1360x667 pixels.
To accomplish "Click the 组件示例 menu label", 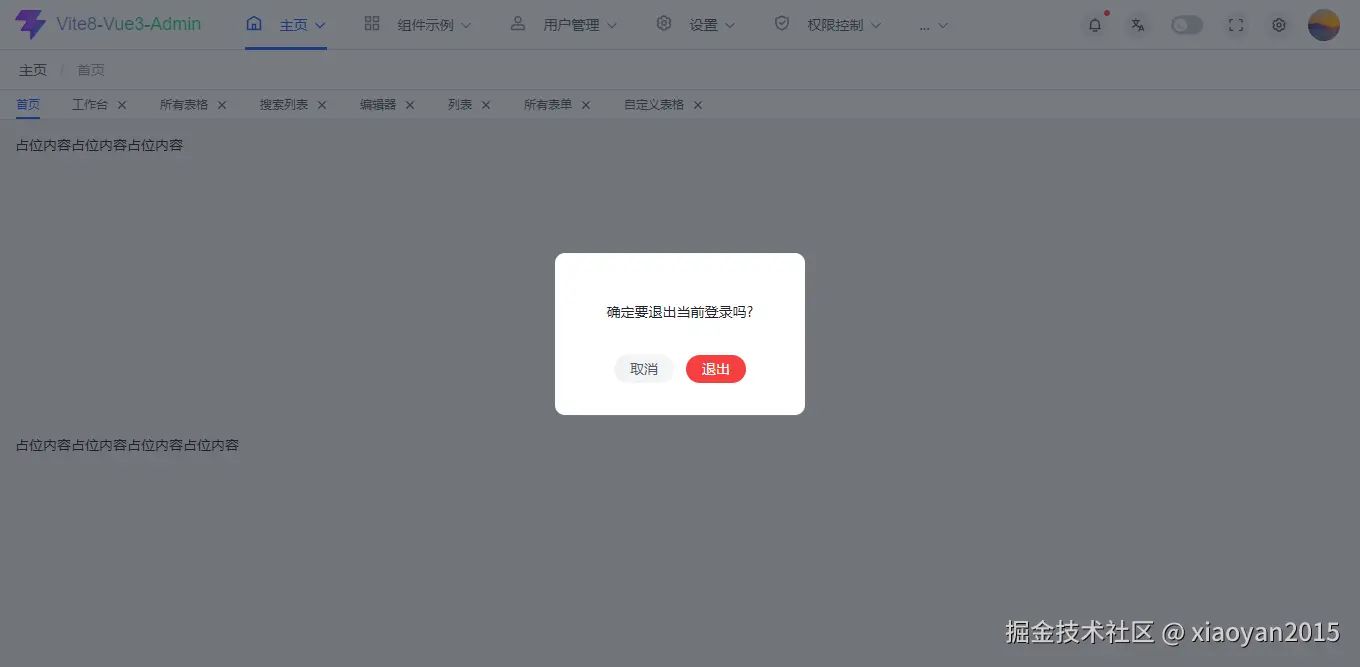I will 426,25.
